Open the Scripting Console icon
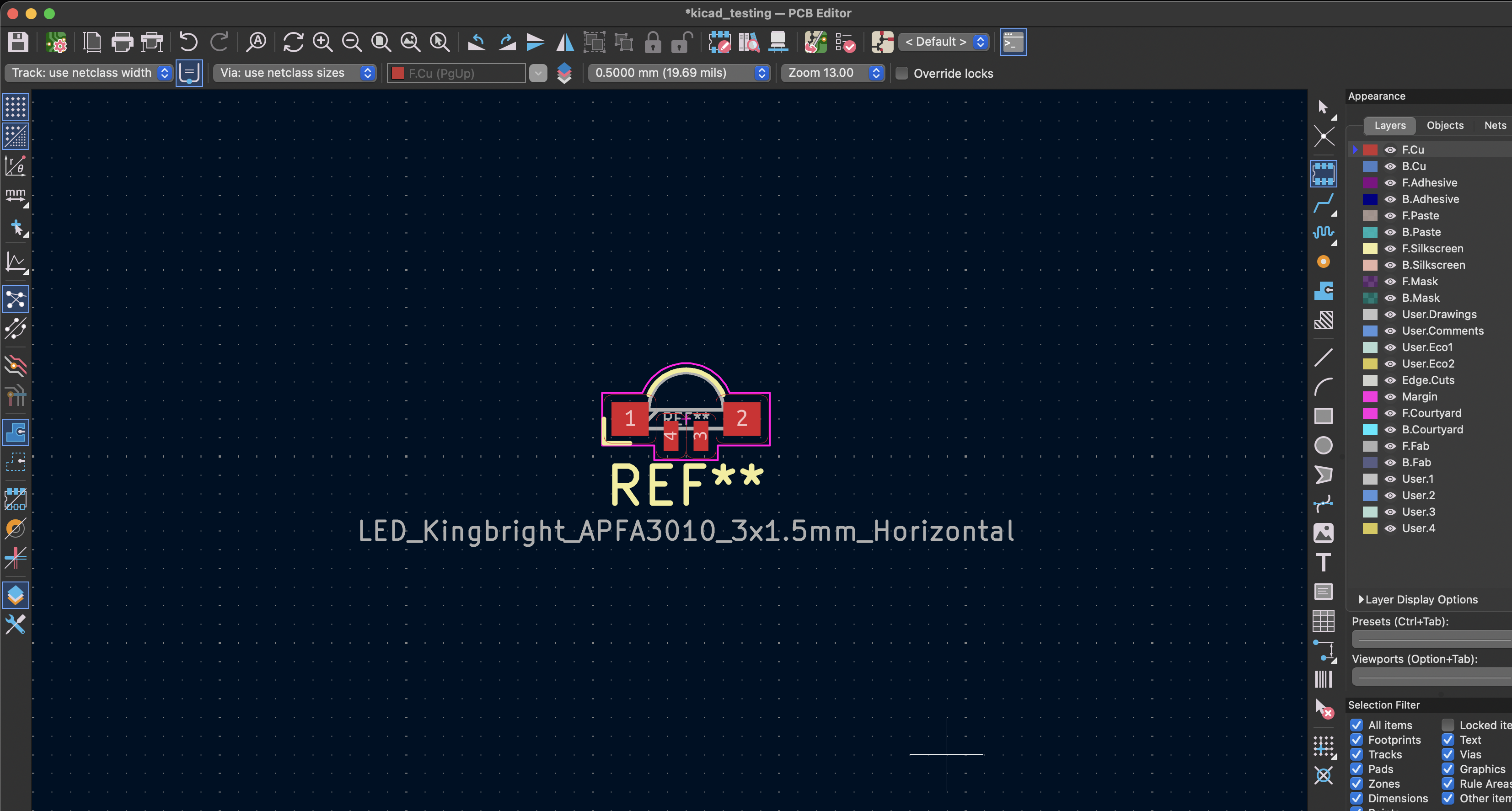 point(1013,42)
